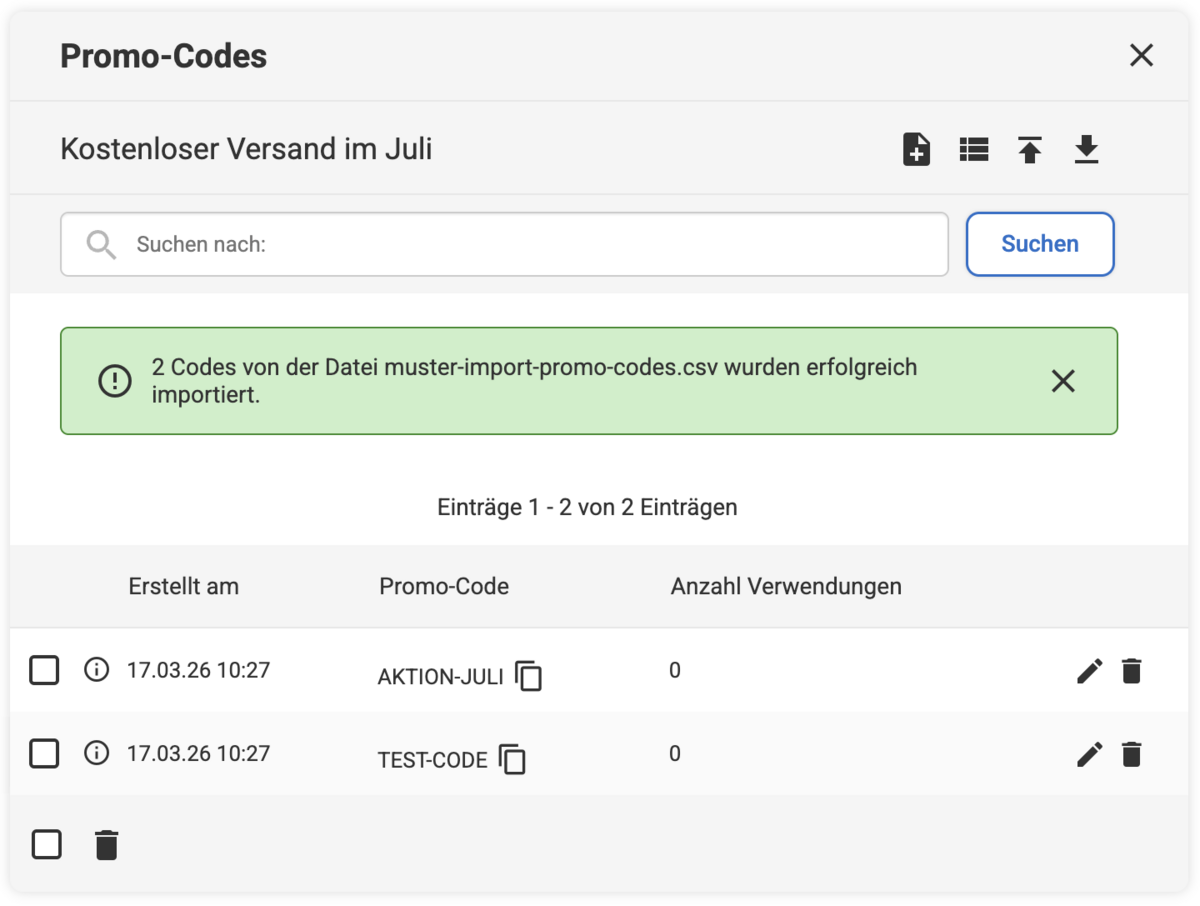Show info for TEST-CODE entry

pos(96,753)
